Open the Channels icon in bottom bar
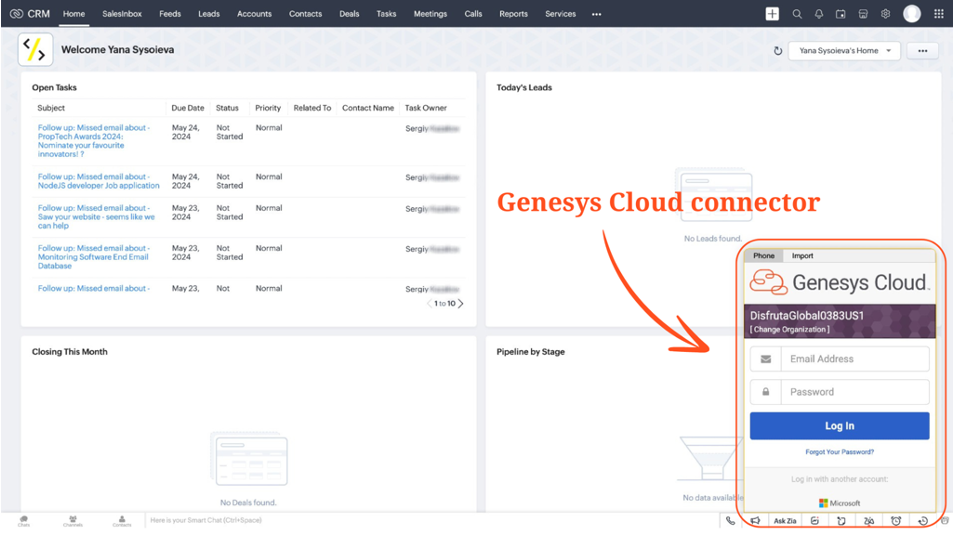Image resolution: width=954 pixels, height=536 pixels. click(72, 521)
